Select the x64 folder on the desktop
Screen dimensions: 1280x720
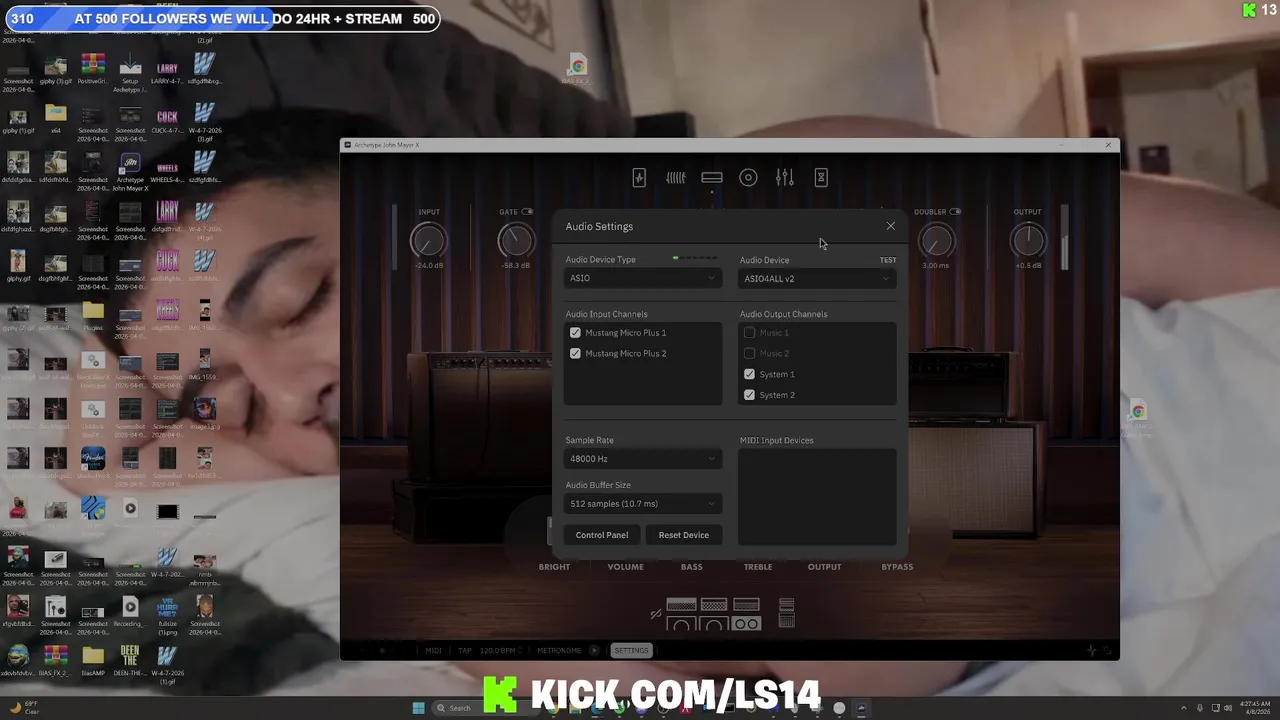coord(56,119)
